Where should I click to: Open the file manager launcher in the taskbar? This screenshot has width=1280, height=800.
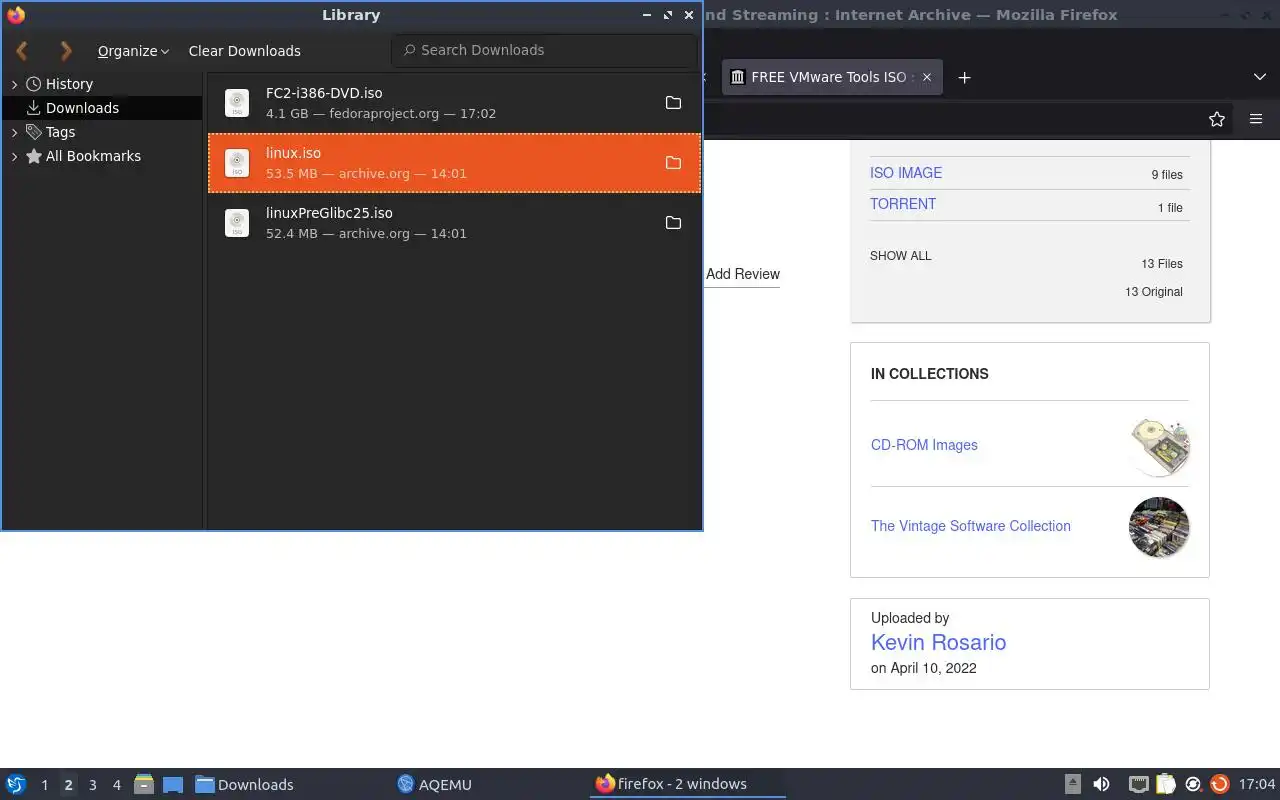pos(143,784)
